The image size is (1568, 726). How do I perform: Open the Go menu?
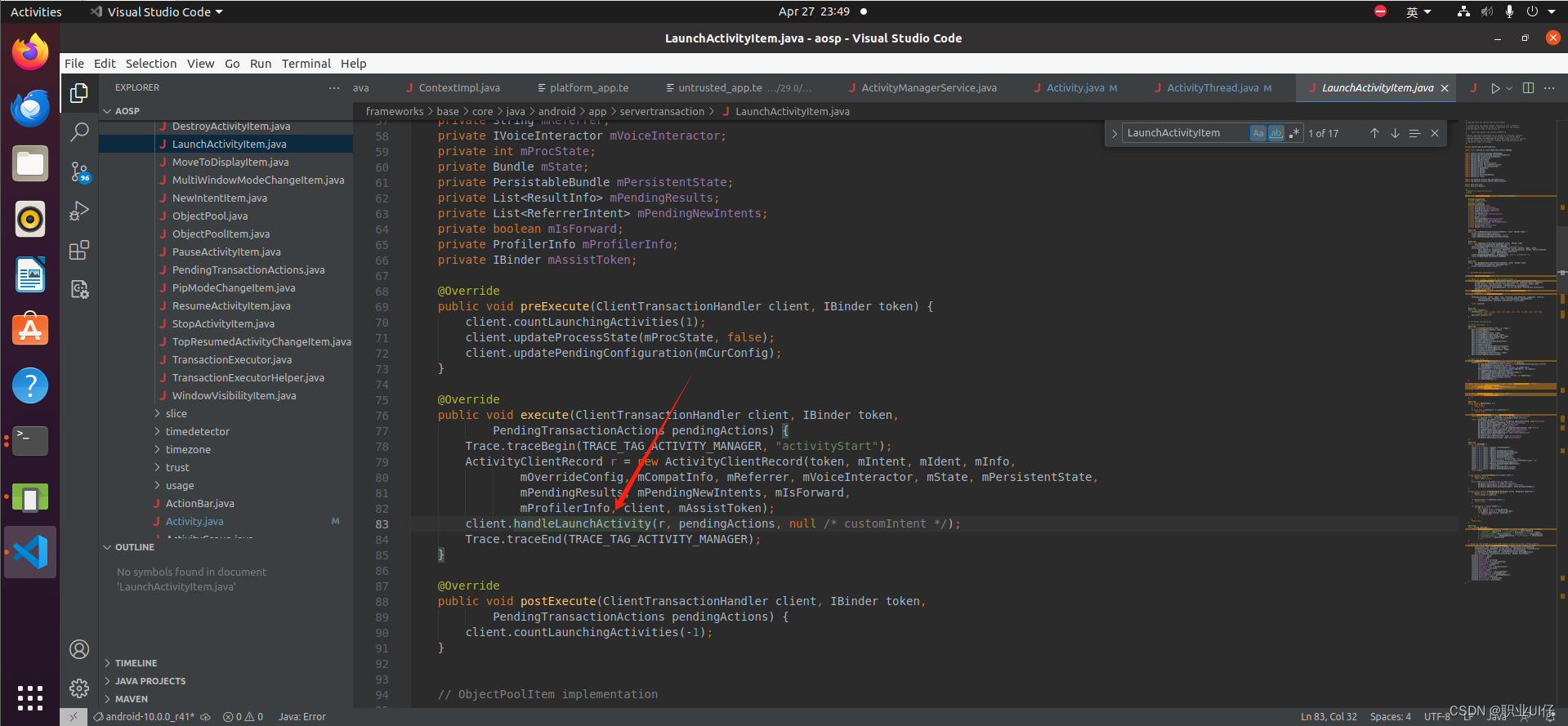(x=232, y=64)
